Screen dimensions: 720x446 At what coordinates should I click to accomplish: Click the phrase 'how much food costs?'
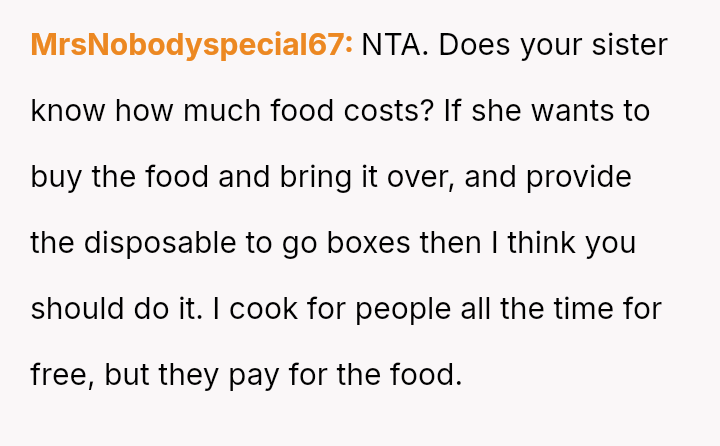pyautogui.click(x=265, y=111)
